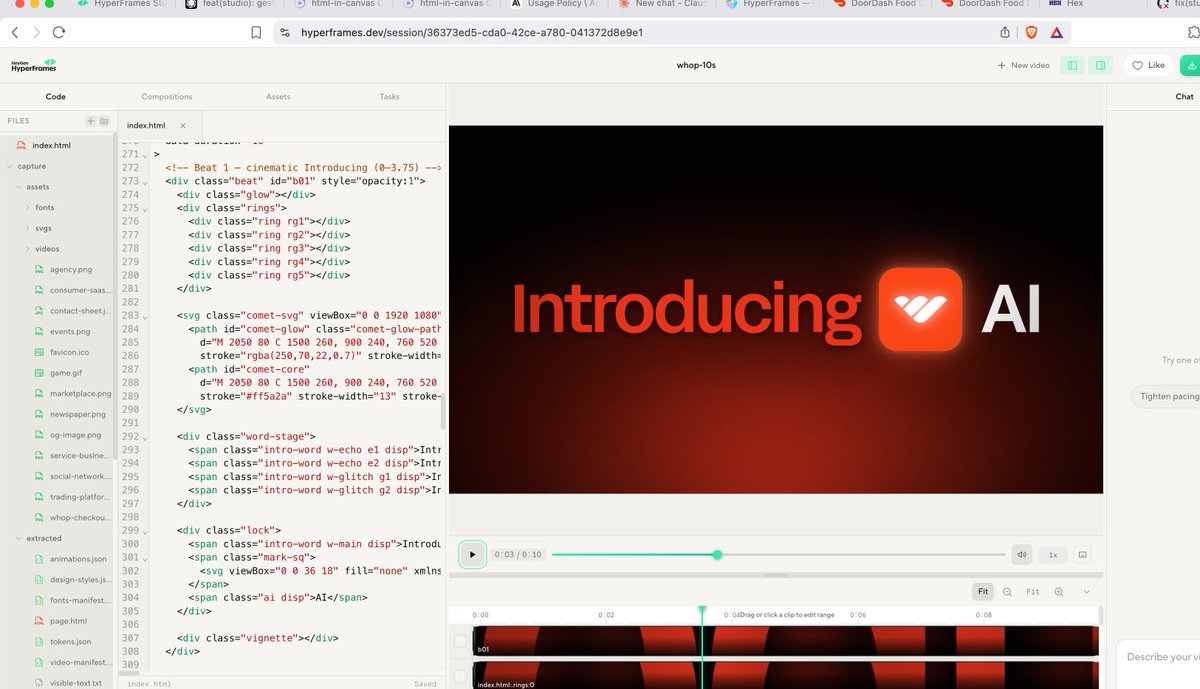
Task: Switch to the Tasks tab
Action: [389, 97]
